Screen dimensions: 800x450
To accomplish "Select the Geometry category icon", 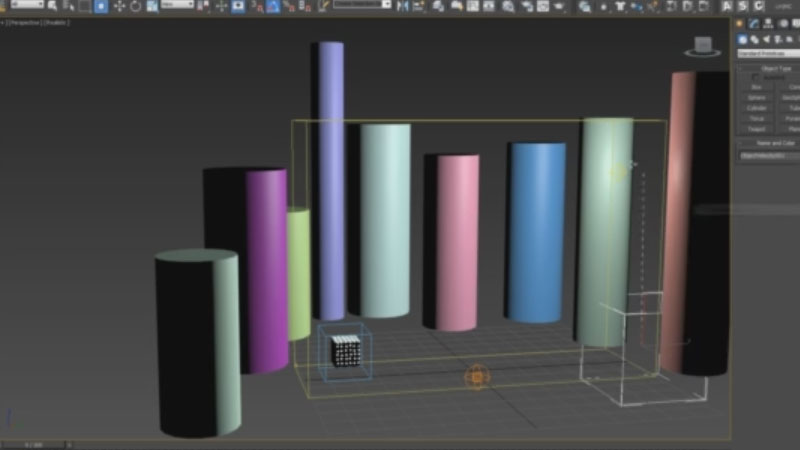I will coord(743,39).
